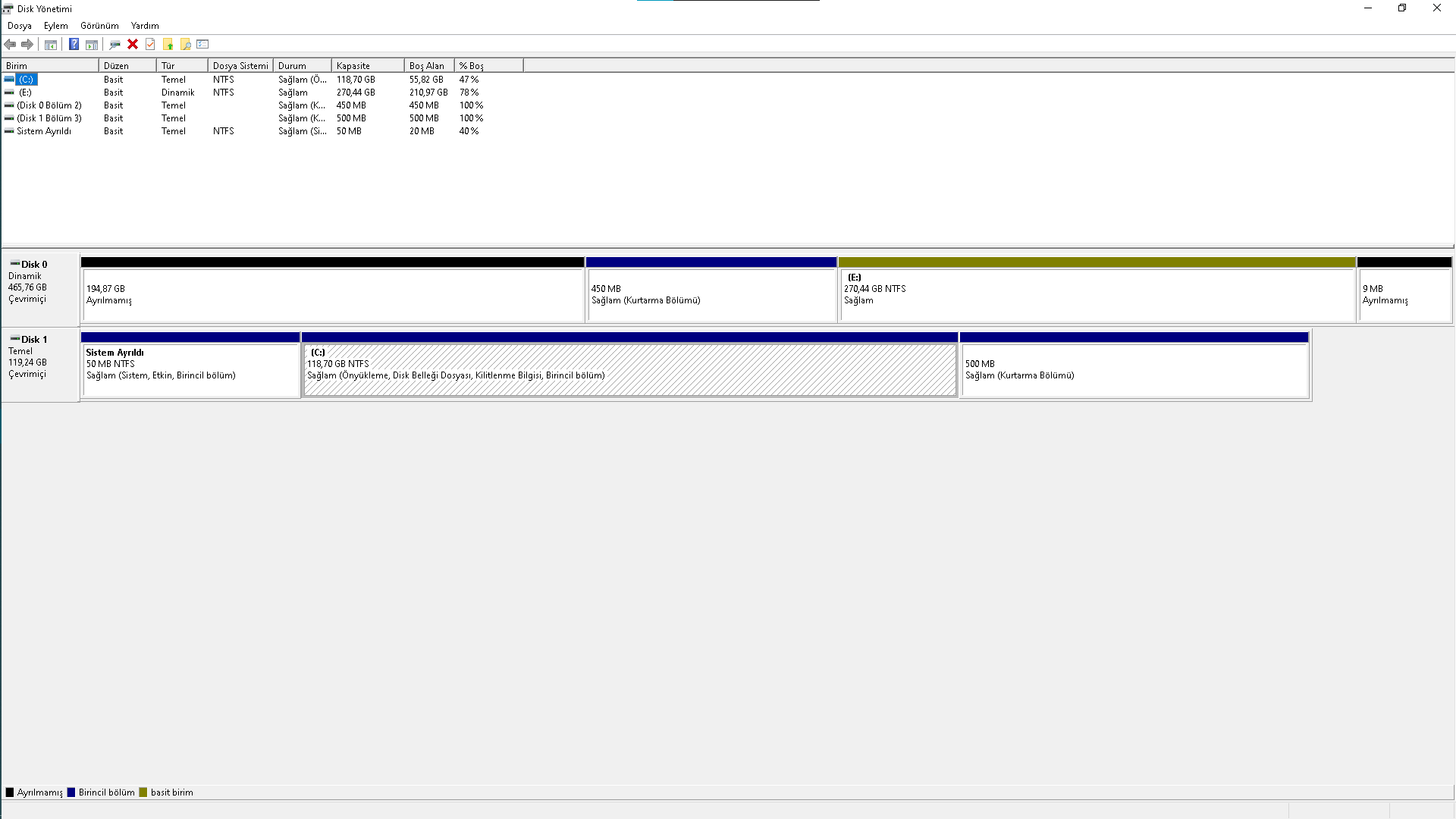Click the blue Help question mark icon
This screenshot has height=819, width=1456.
point(74,44)
